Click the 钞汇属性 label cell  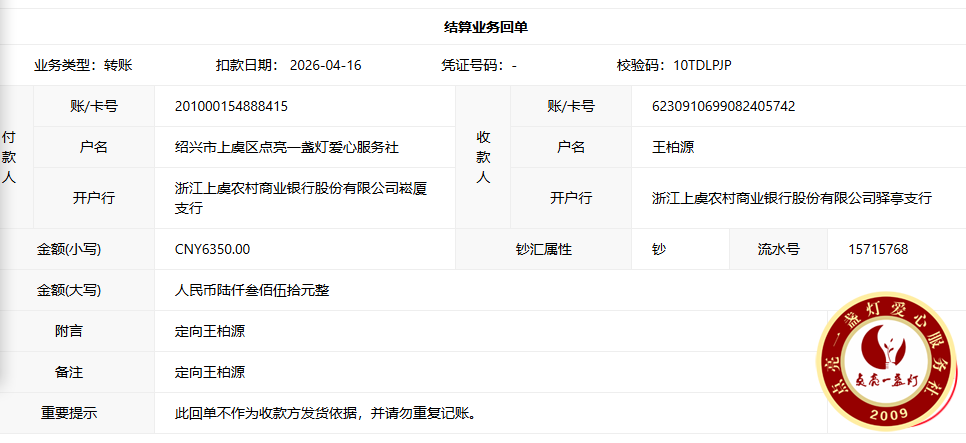coord(543,249)
